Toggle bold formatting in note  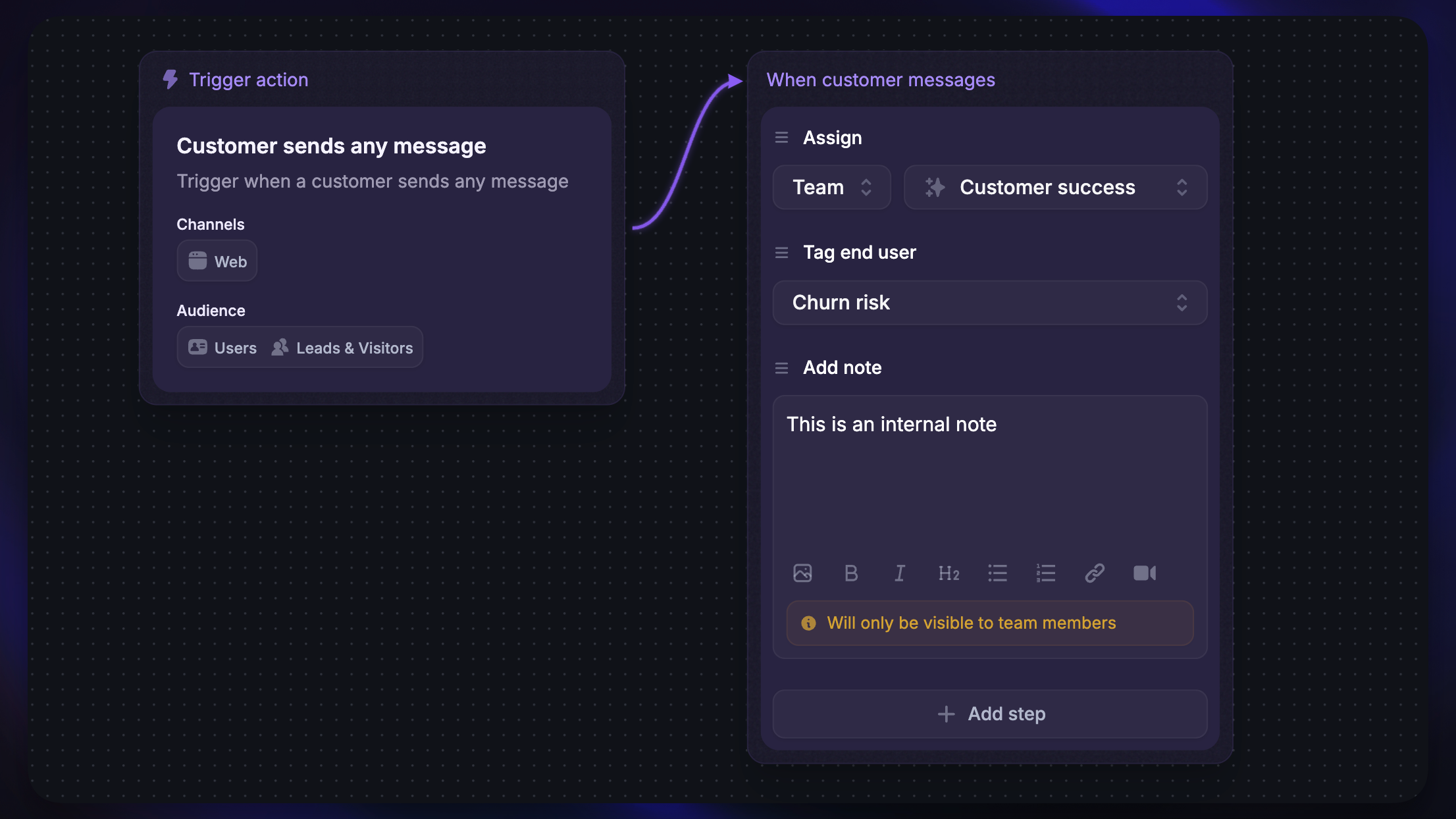pos(851,573)
